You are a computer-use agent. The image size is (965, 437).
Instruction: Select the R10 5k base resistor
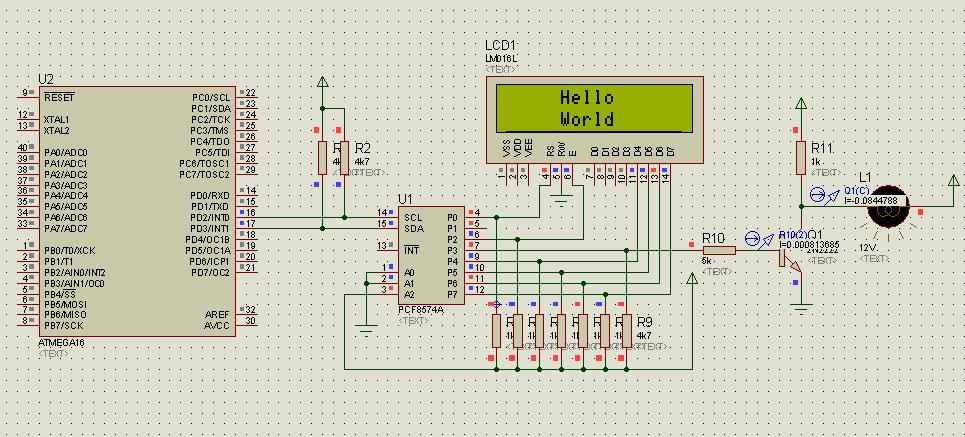(719, 250)
